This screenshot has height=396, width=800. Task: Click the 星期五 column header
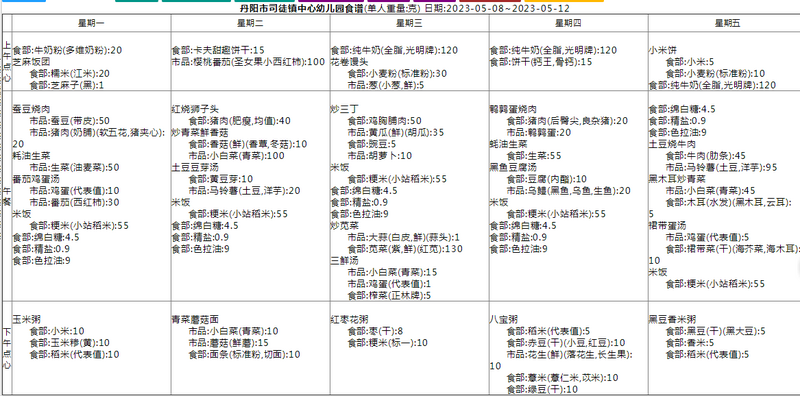pyautogui.click(x=727, y=23)
